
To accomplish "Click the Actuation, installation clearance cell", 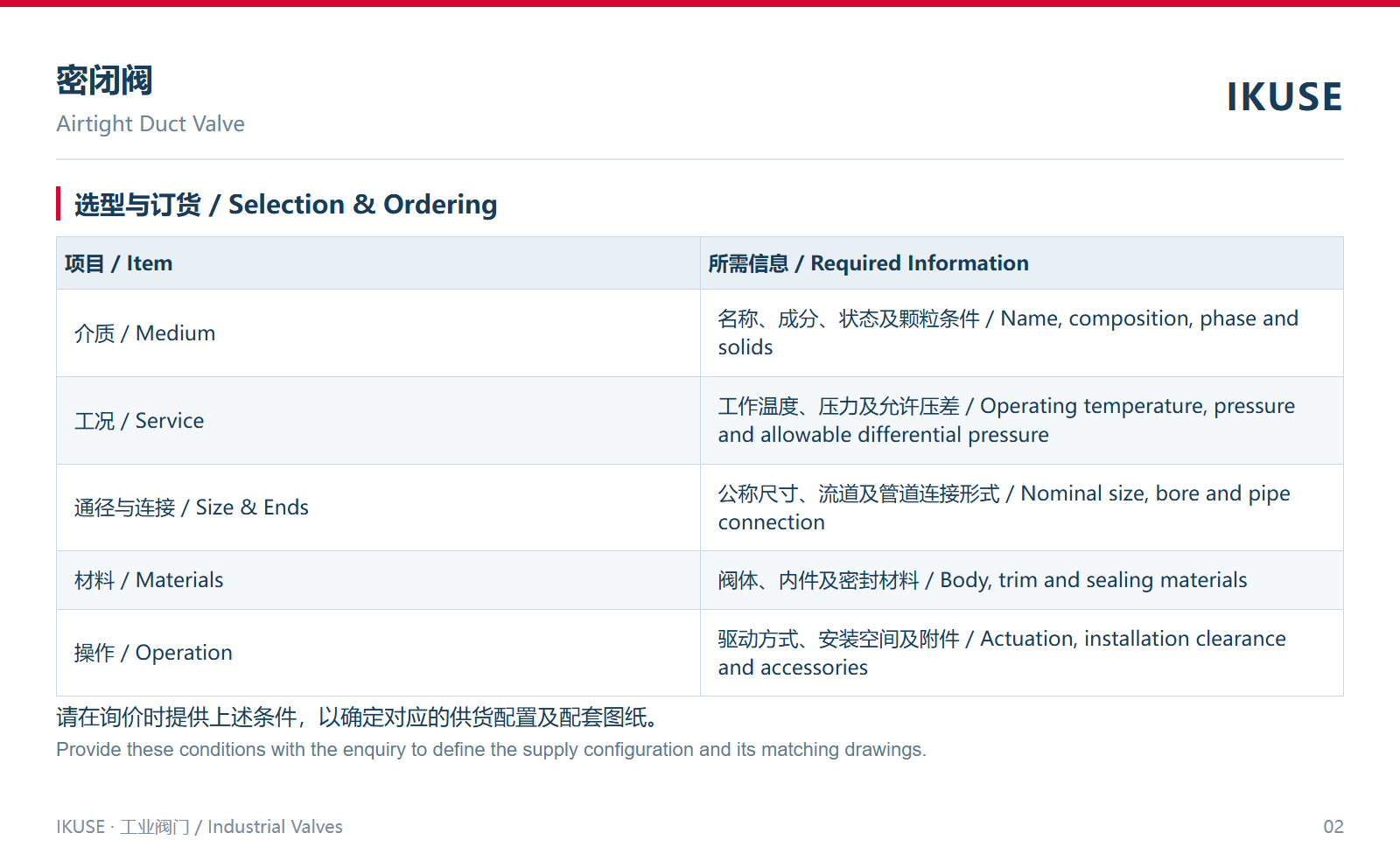I will [1022, 653].
